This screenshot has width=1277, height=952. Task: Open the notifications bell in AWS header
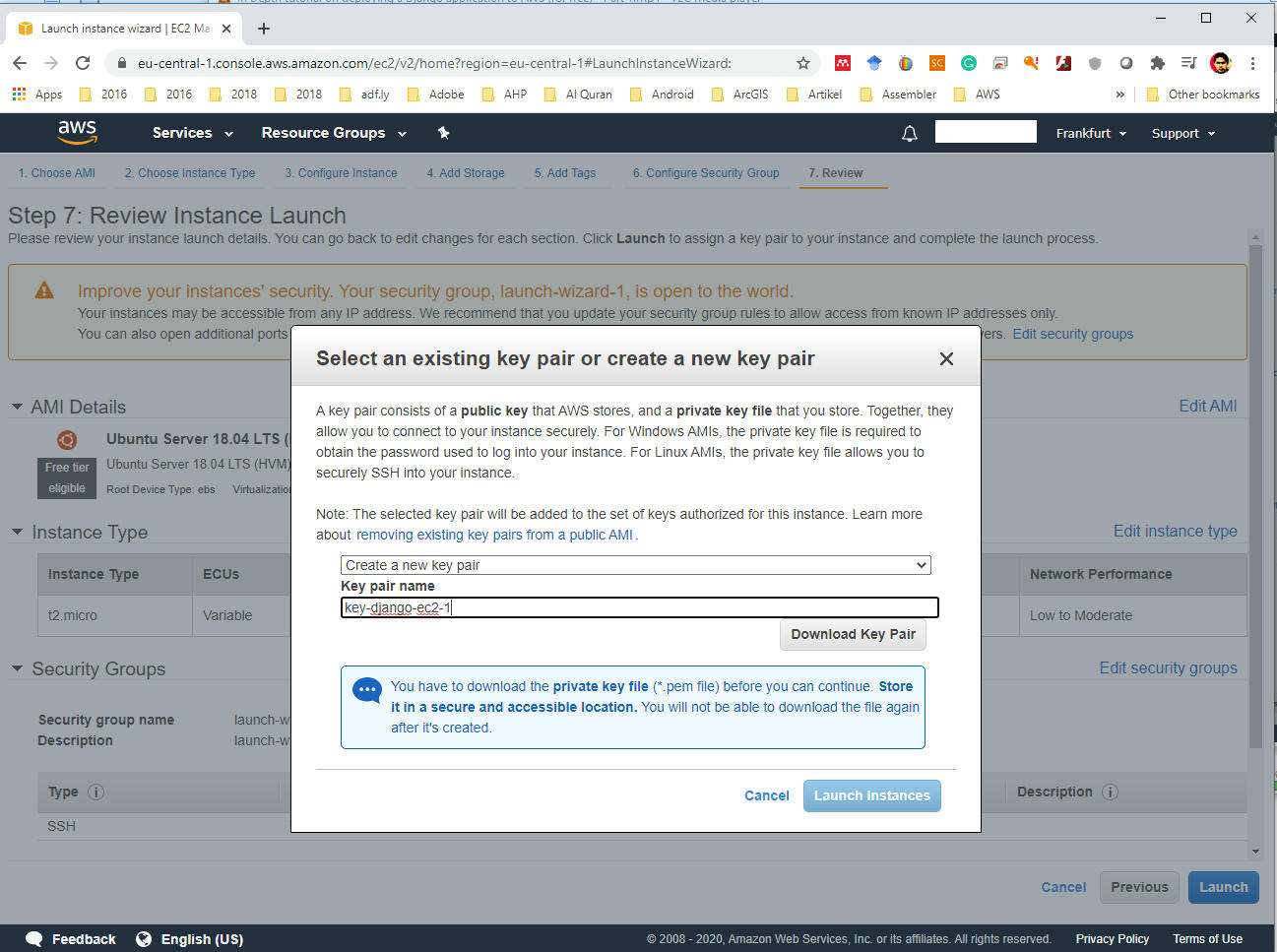pos(910,134)
